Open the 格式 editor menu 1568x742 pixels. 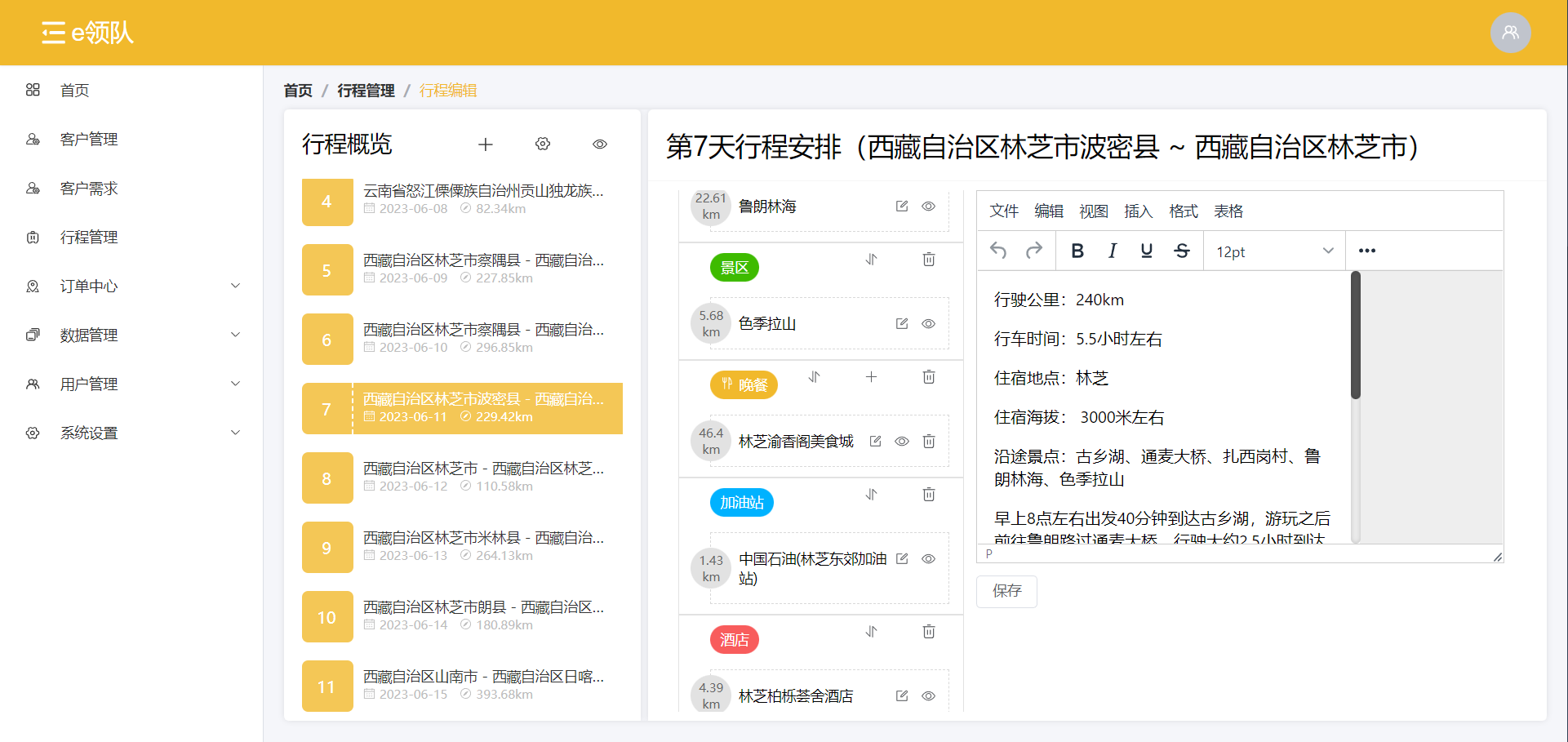(x=1184, y=211)
